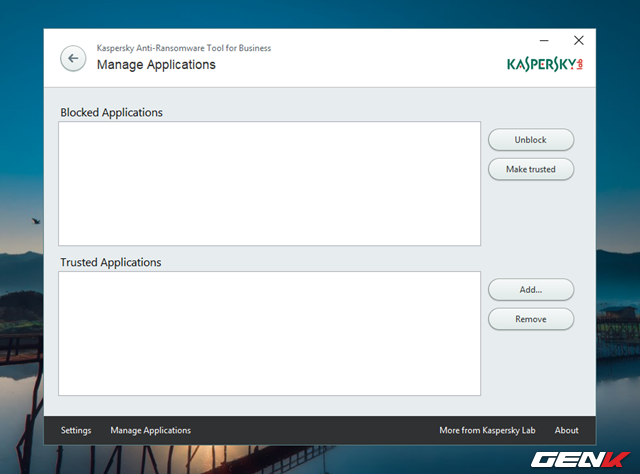640x474 pixels.
Task: Open the Add... trusted application dialog
Action: pos(530,289)
